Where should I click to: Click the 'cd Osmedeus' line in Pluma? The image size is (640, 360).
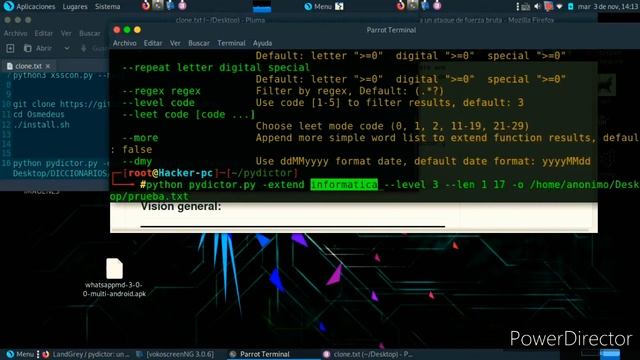pyautogui.click(x=38, y=114)
